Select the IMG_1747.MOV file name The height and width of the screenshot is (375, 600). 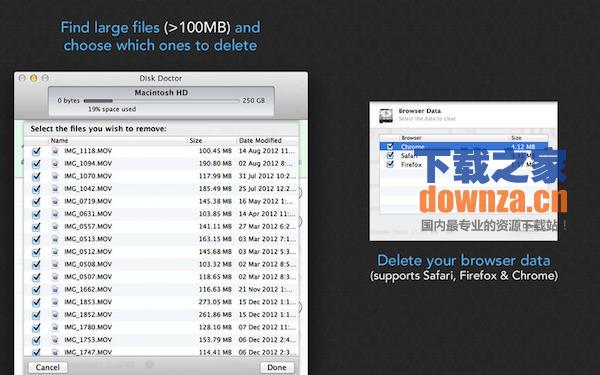point(88,352)
